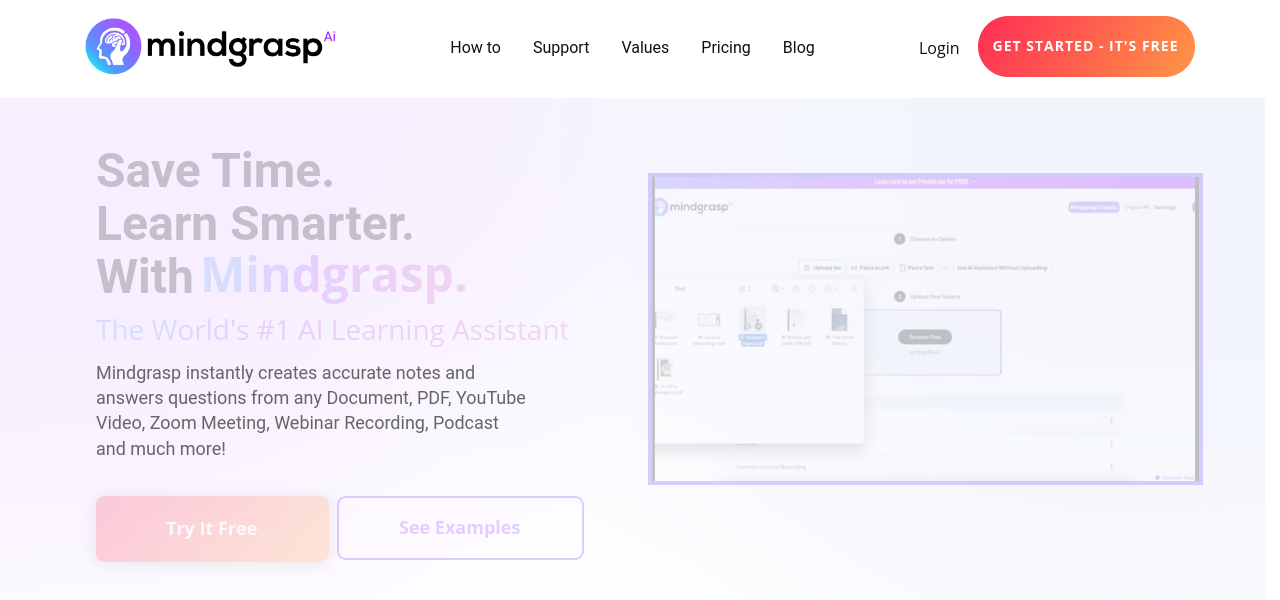Click the Upload file option in the demo

coord(821,268)
